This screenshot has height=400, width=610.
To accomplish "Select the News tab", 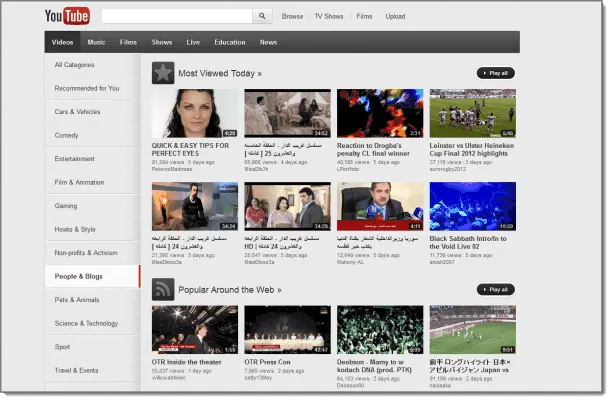I will tap(268, 42).
